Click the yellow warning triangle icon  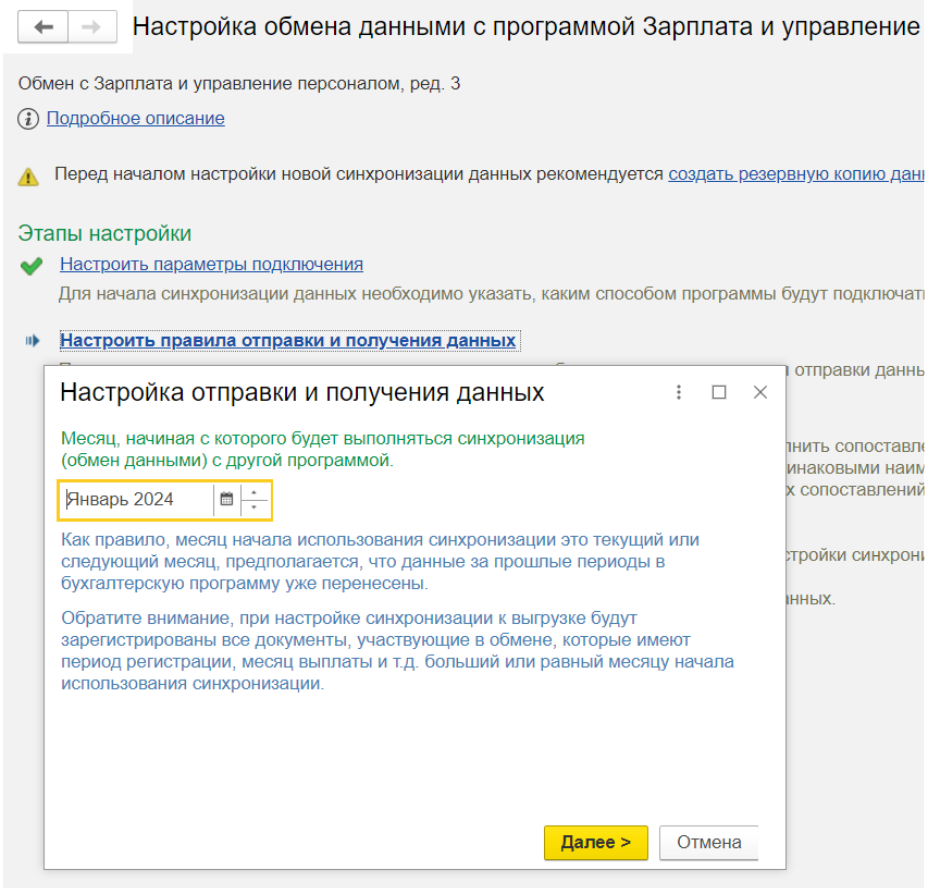pyautogui.click(x=28, y=176)
